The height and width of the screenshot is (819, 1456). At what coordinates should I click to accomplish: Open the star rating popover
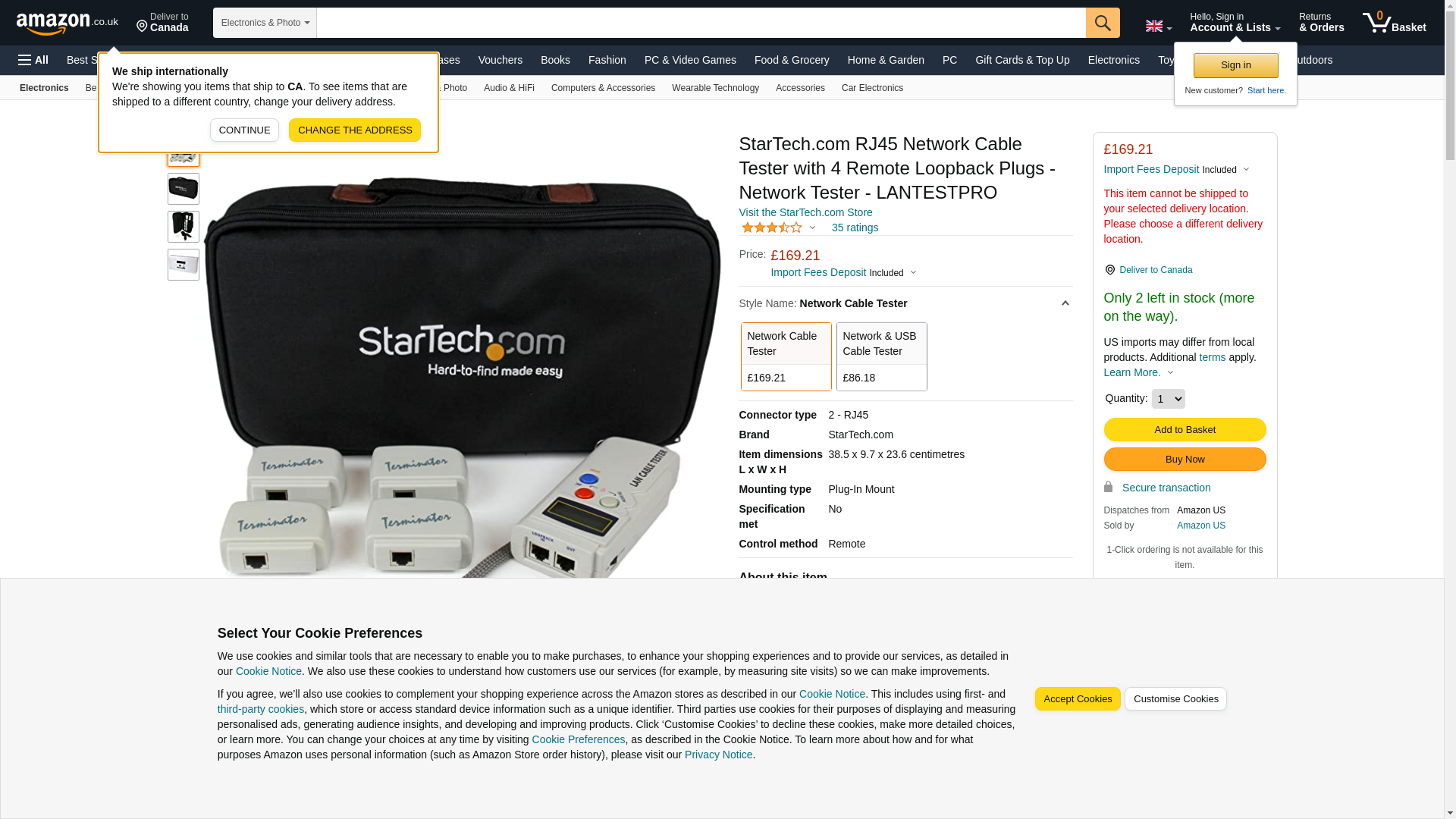[x=778, y=227]
